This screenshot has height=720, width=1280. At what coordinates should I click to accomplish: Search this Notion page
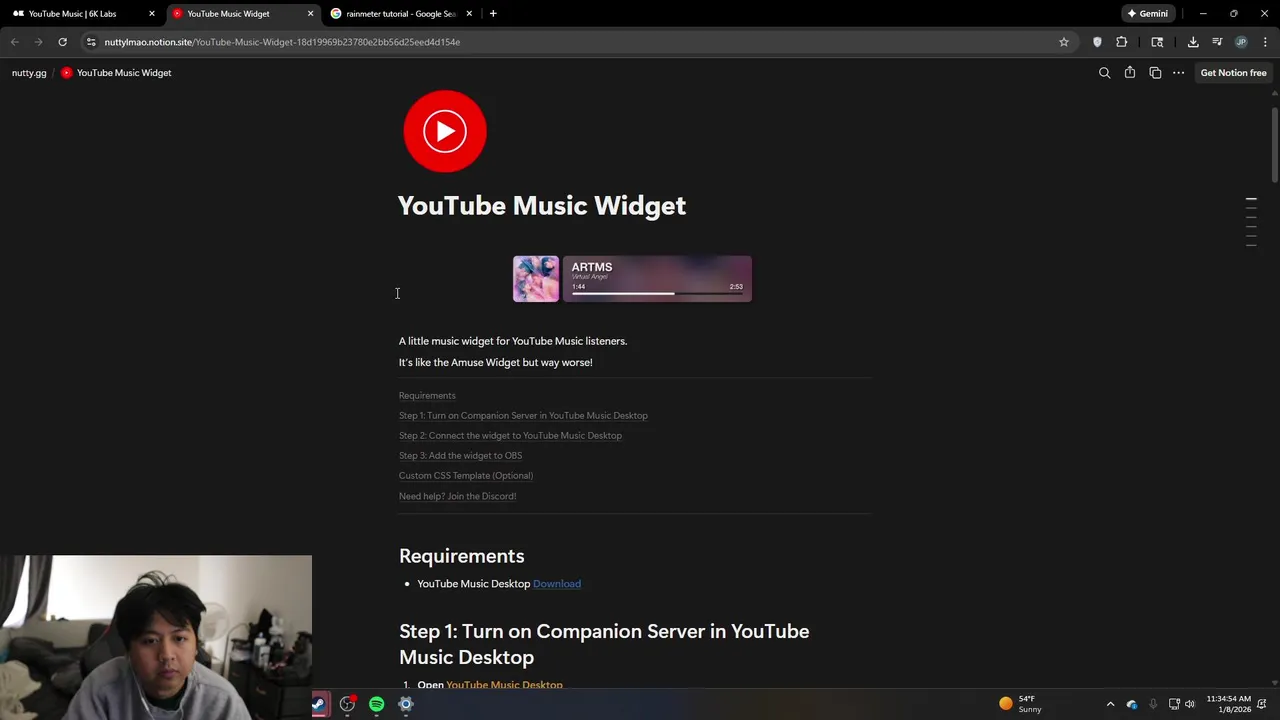[1104, 73]
